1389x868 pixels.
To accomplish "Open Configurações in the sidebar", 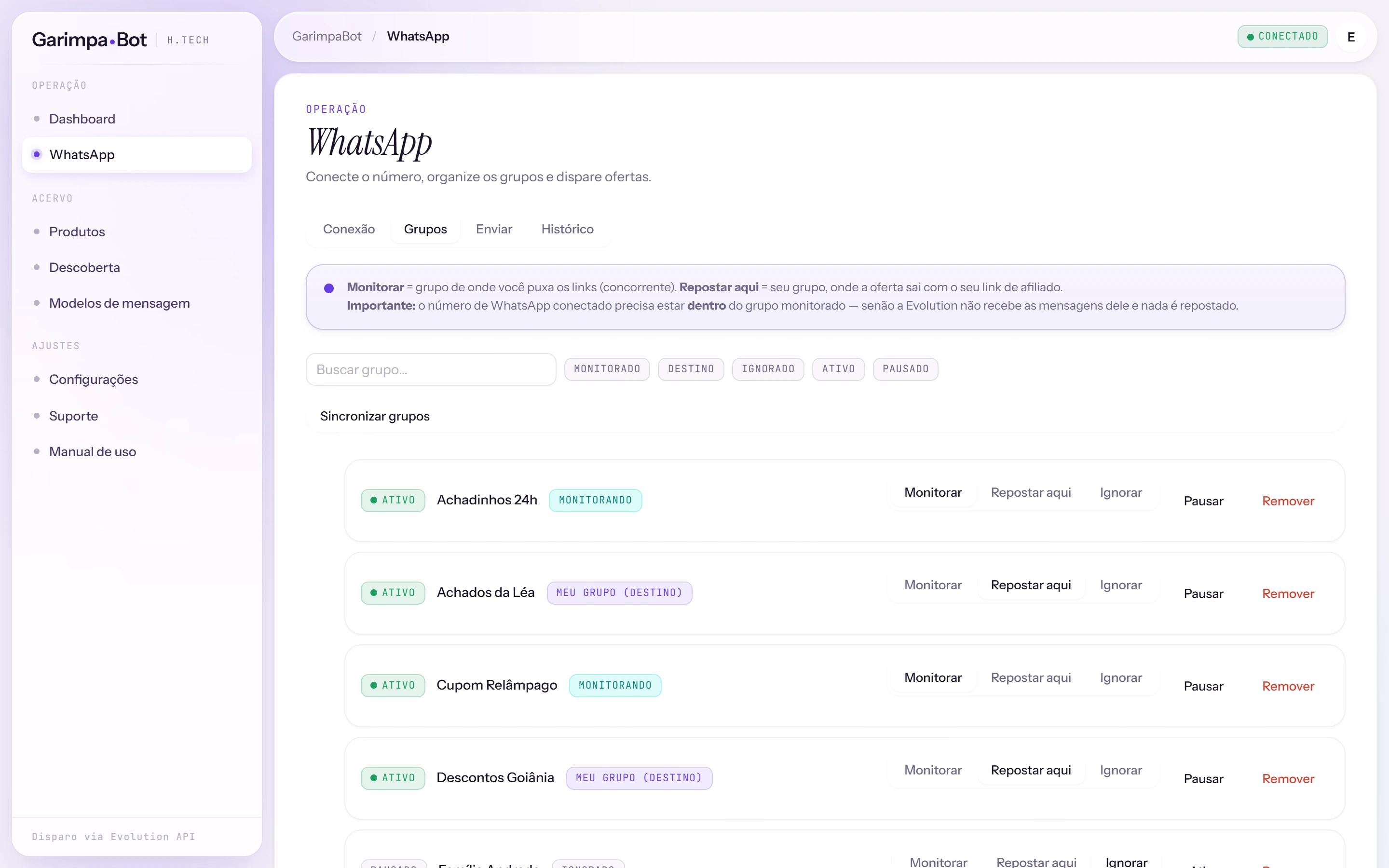I will [136, 380].
